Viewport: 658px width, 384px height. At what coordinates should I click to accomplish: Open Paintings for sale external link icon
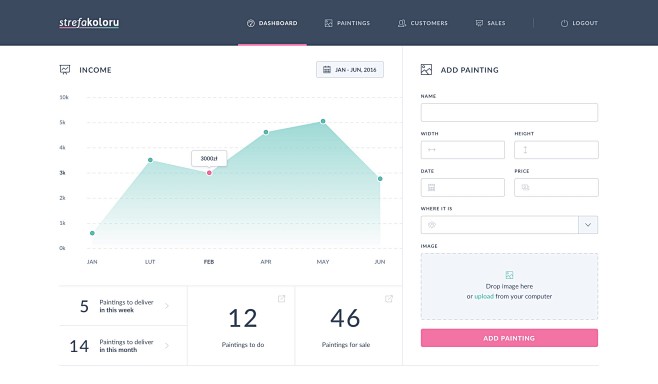click(389, 298)
